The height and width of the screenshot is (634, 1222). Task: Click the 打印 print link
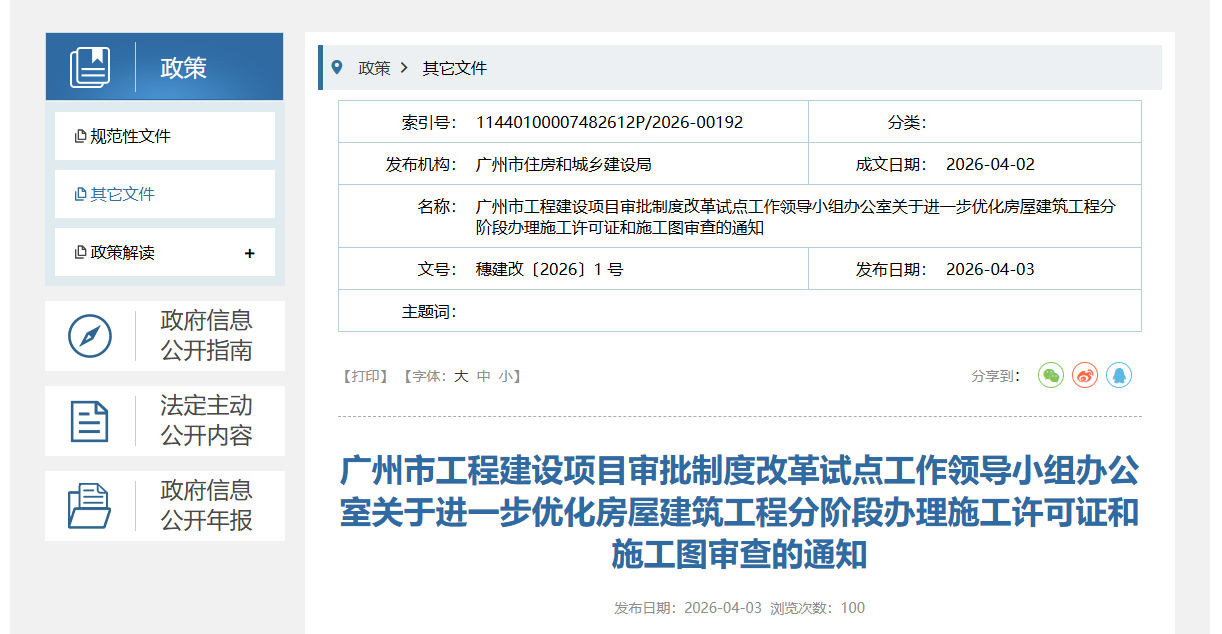tap(365, 376)
